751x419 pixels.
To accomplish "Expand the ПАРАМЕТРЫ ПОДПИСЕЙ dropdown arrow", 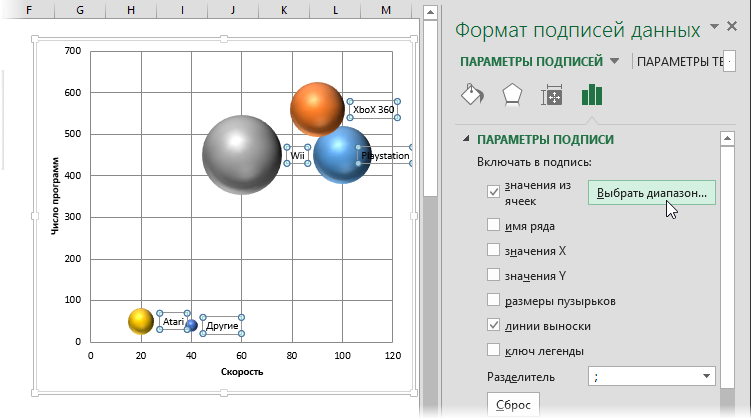I will tap(614, 61).
